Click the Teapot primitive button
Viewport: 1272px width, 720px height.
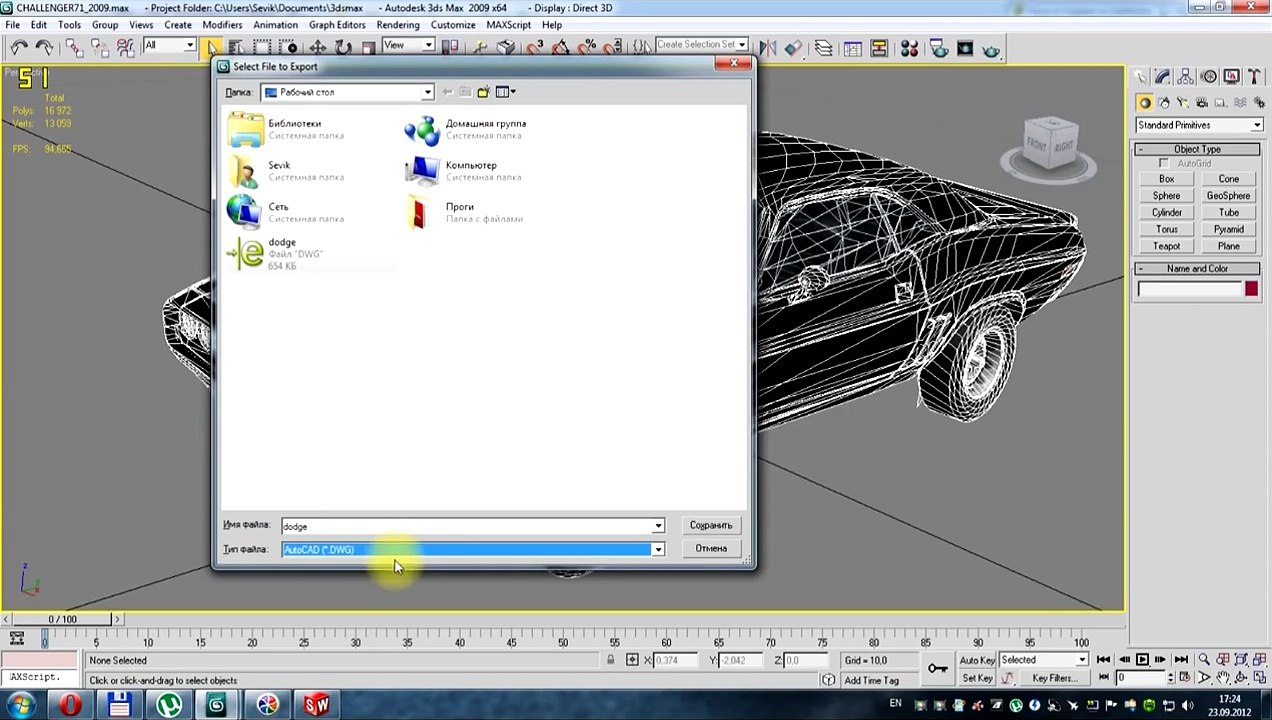pos(1166,246)
